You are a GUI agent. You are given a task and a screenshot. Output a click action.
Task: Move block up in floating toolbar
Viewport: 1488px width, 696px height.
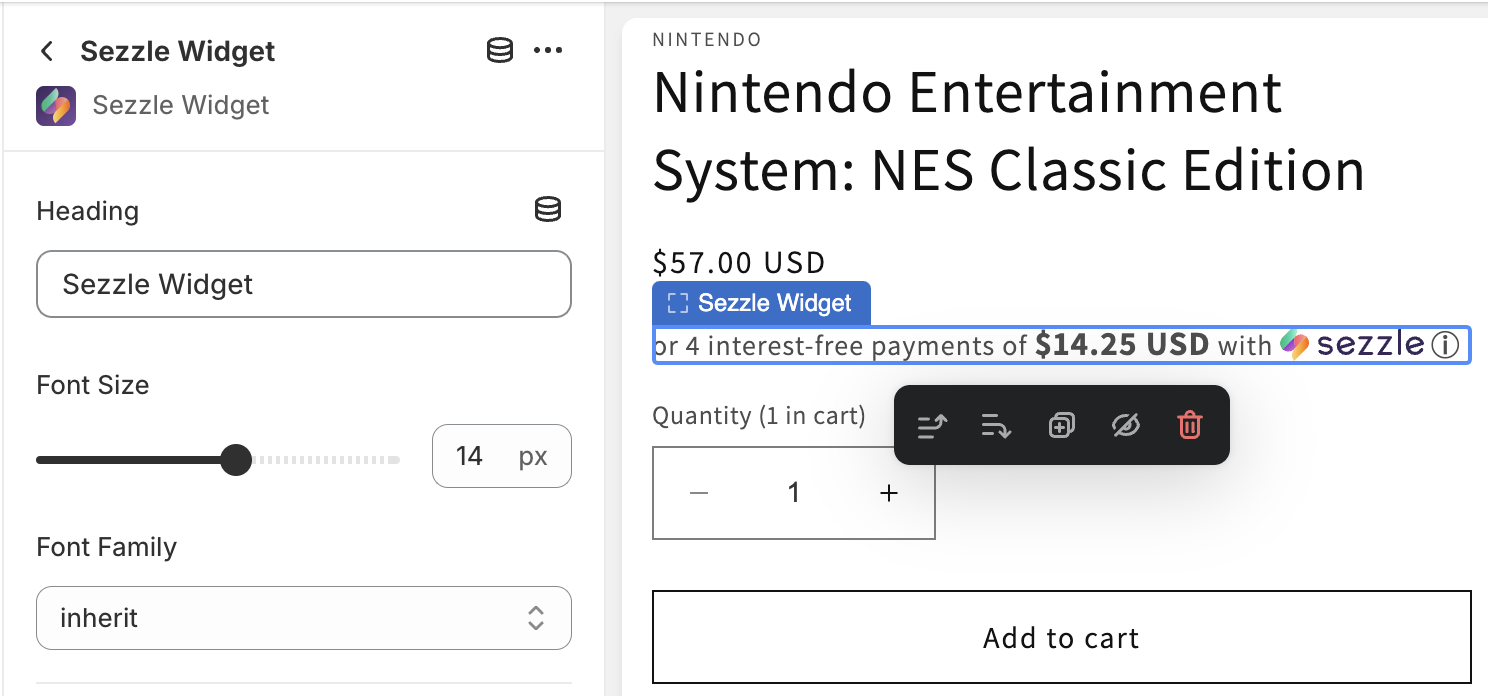pos(932,426)
